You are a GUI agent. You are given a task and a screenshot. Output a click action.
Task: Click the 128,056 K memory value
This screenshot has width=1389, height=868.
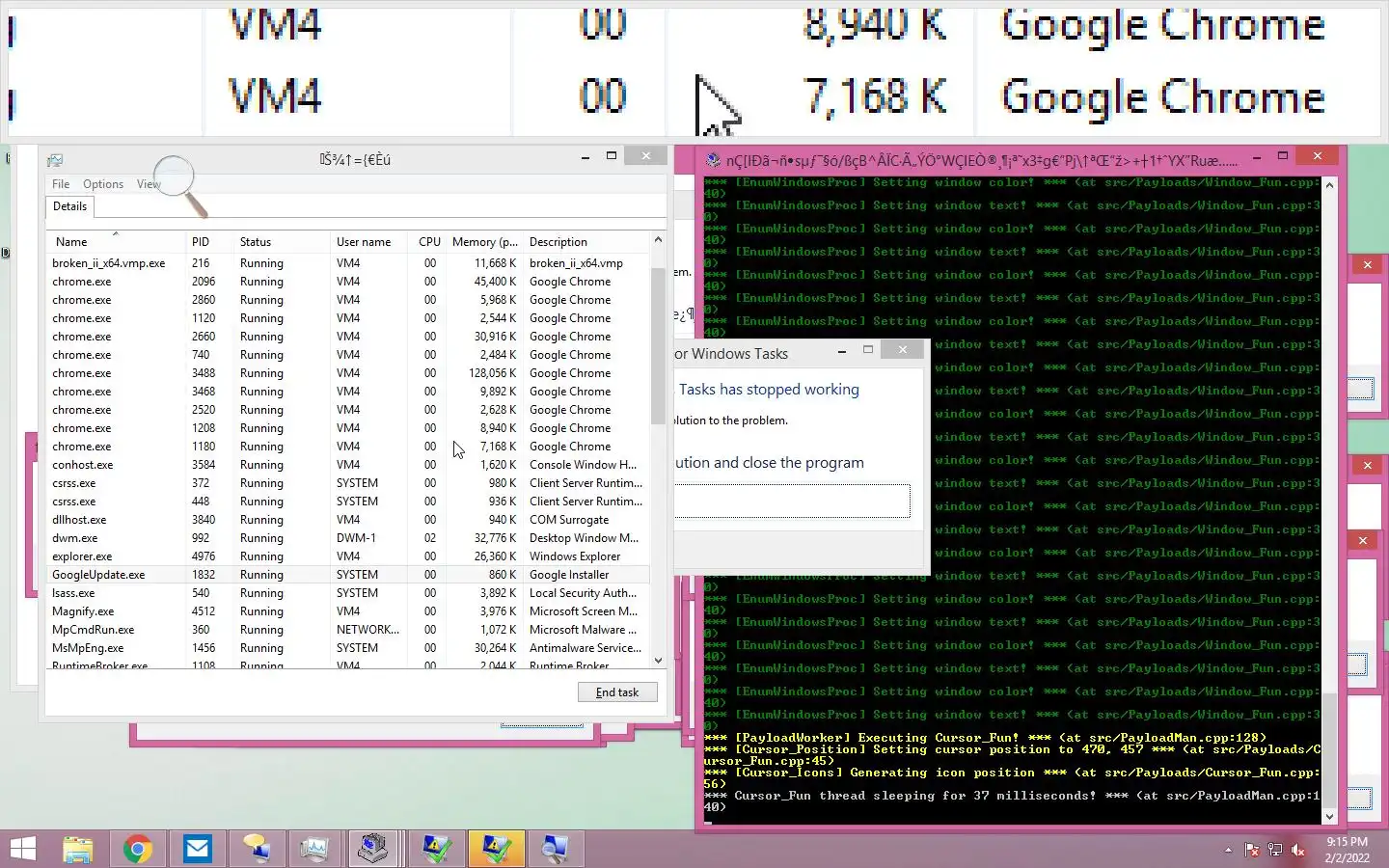point(493,373)
